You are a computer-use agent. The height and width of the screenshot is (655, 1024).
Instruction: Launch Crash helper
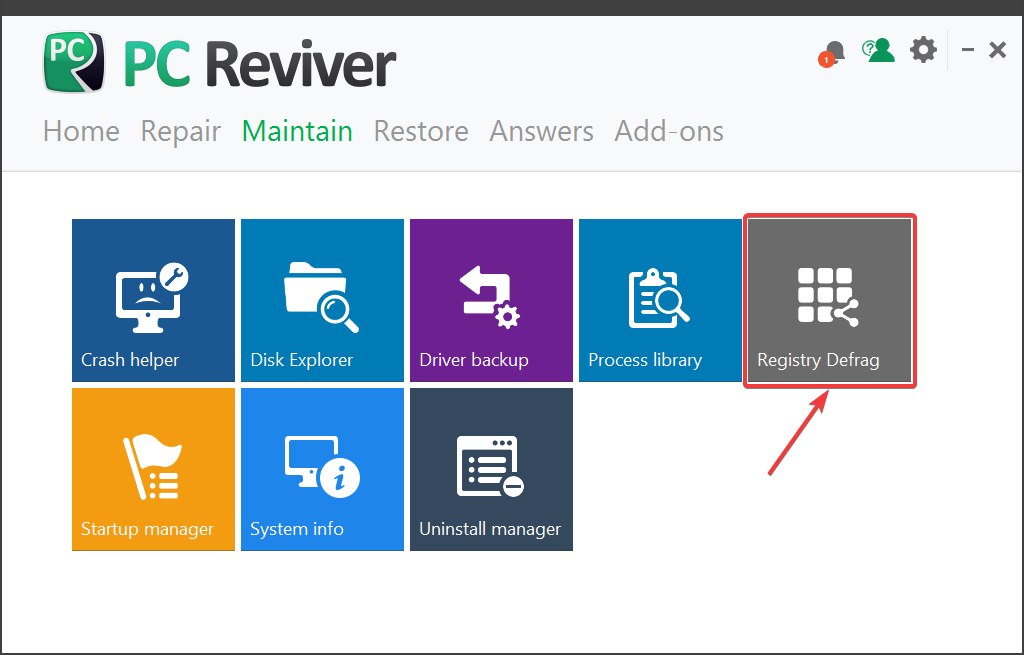tap(152, 300)
